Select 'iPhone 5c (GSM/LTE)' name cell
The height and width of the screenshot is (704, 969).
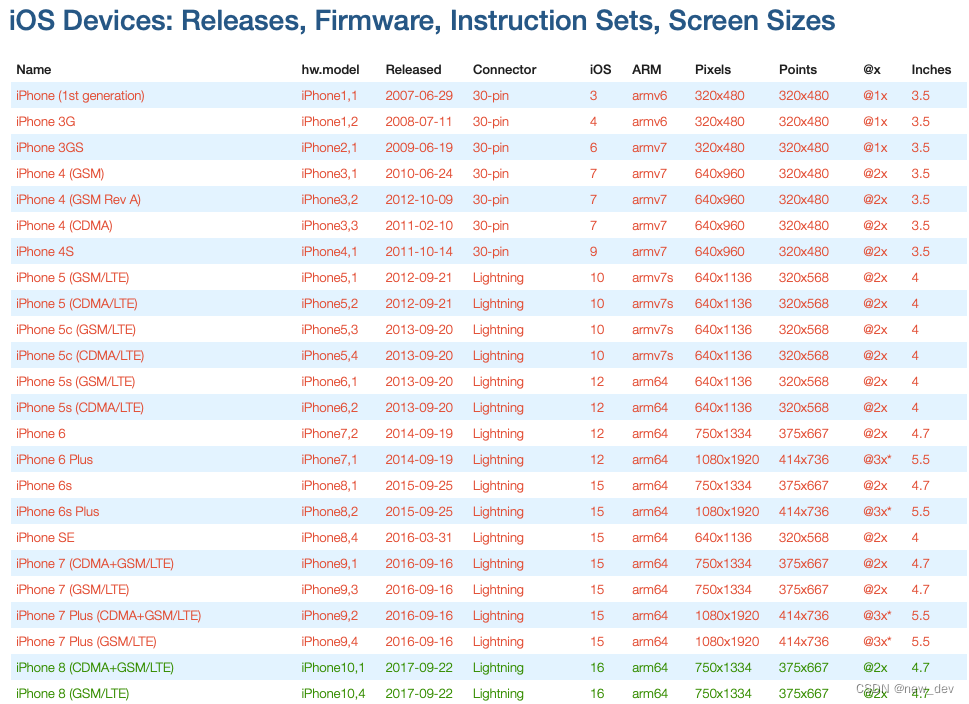[x=75, y=329]
